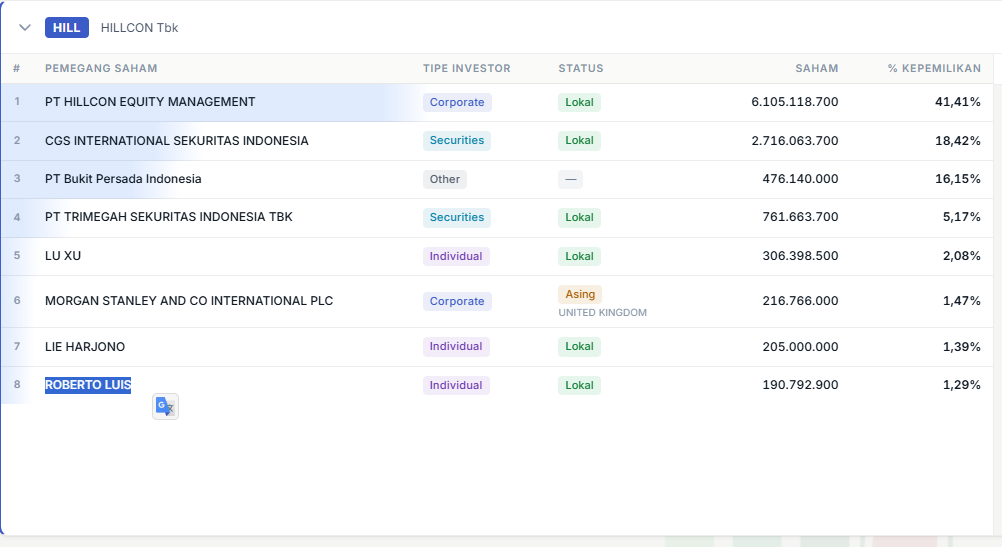Click Individual tag in LU XU row
The width and height of the screenshot is (1002, 547).
[x=456, y=256]
